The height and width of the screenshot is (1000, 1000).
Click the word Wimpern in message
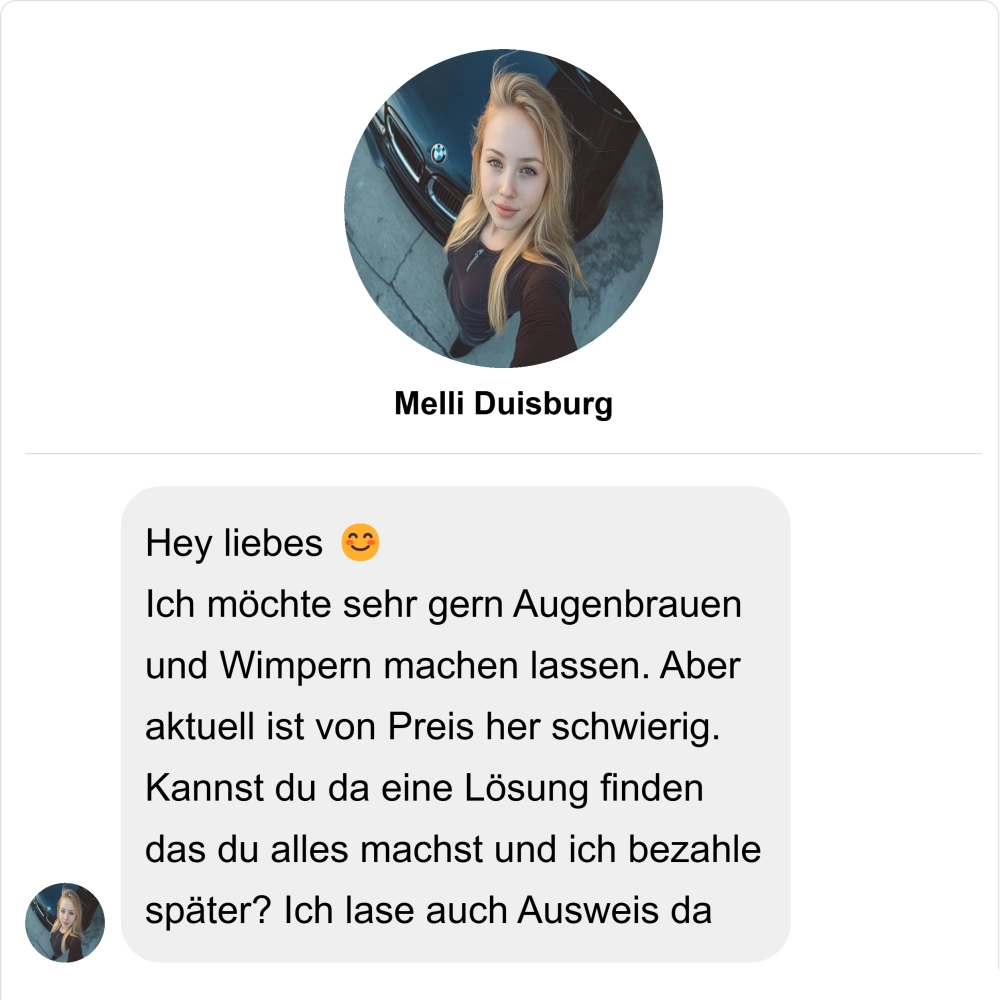coord(295,666)
